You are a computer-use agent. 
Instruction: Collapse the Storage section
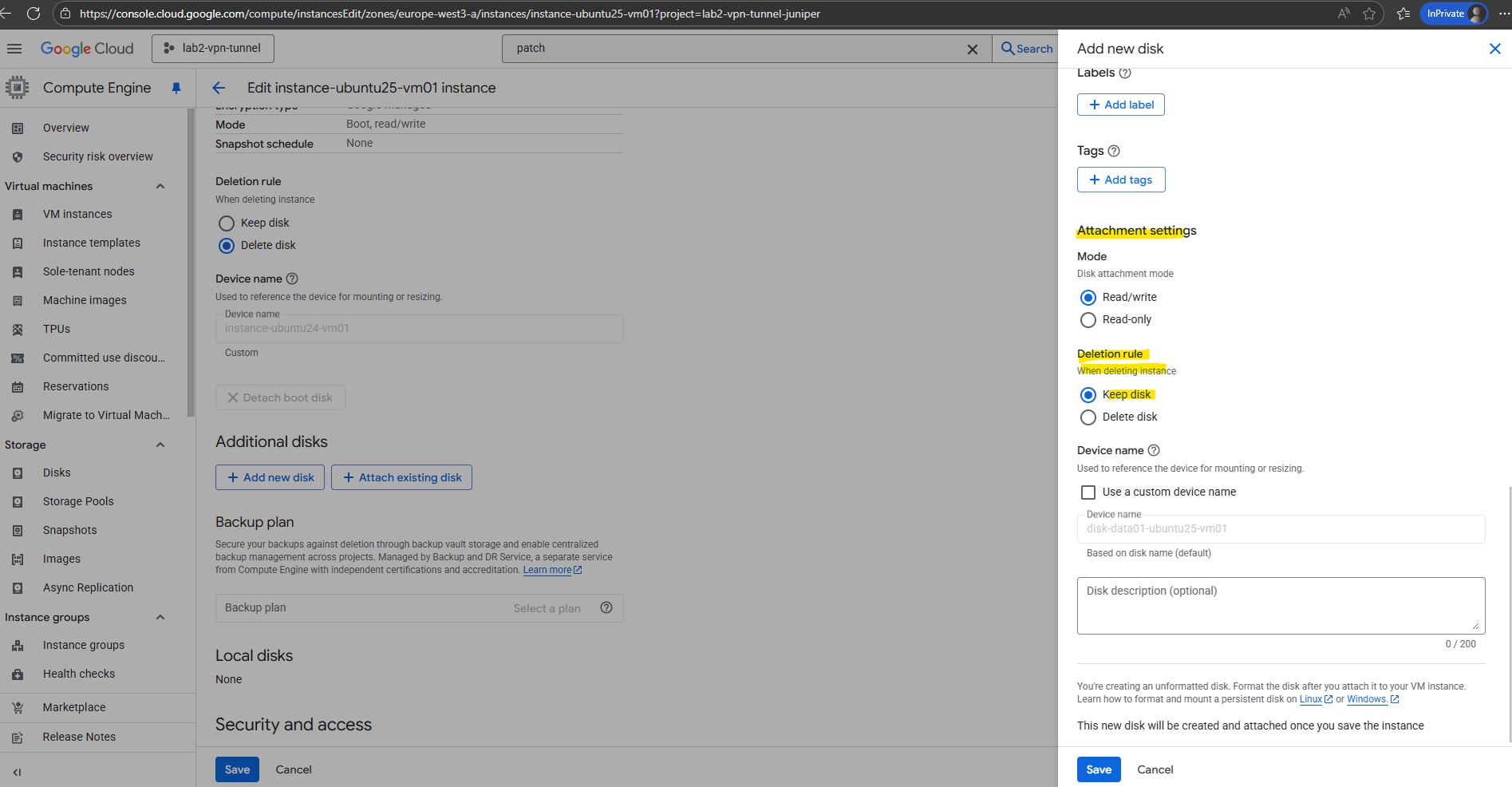(160, 445)
